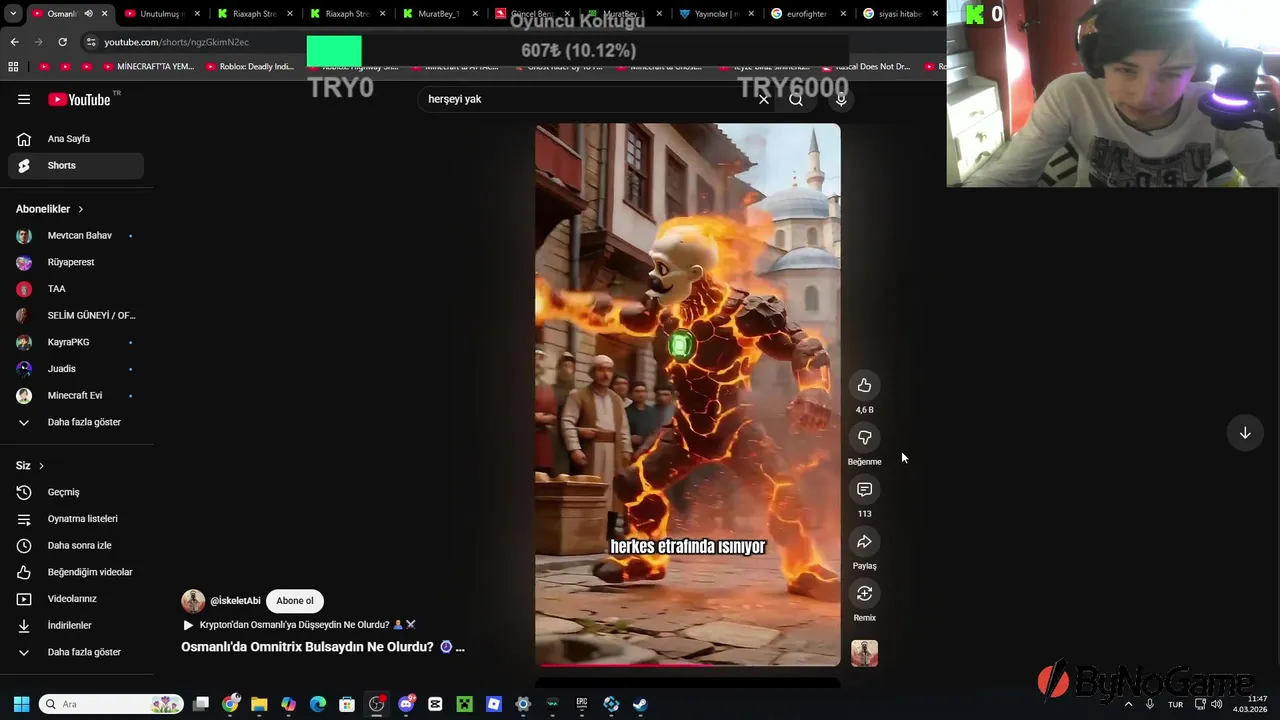Open Roblox: Deadly Indi bookmark
The width and height of the screenshot is (1280, 720).
(x=250, y=67)
